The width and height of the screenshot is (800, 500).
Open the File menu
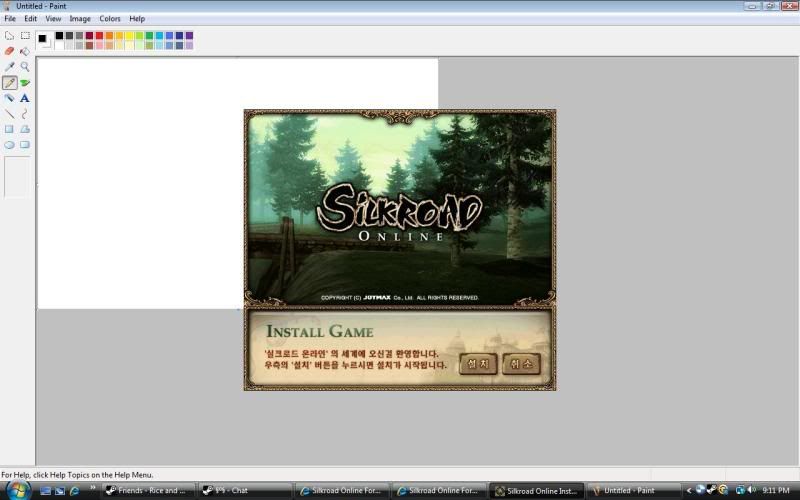point(10,19)
